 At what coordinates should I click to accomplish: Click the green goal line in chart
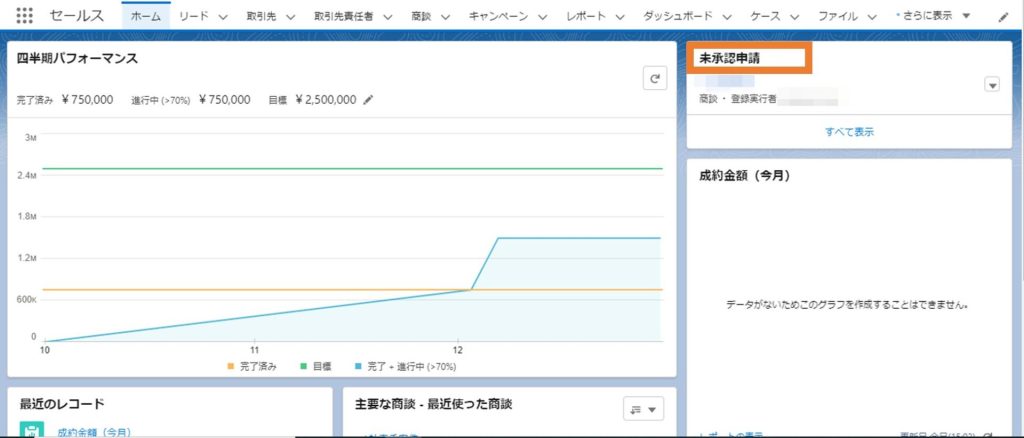(353, 168)
